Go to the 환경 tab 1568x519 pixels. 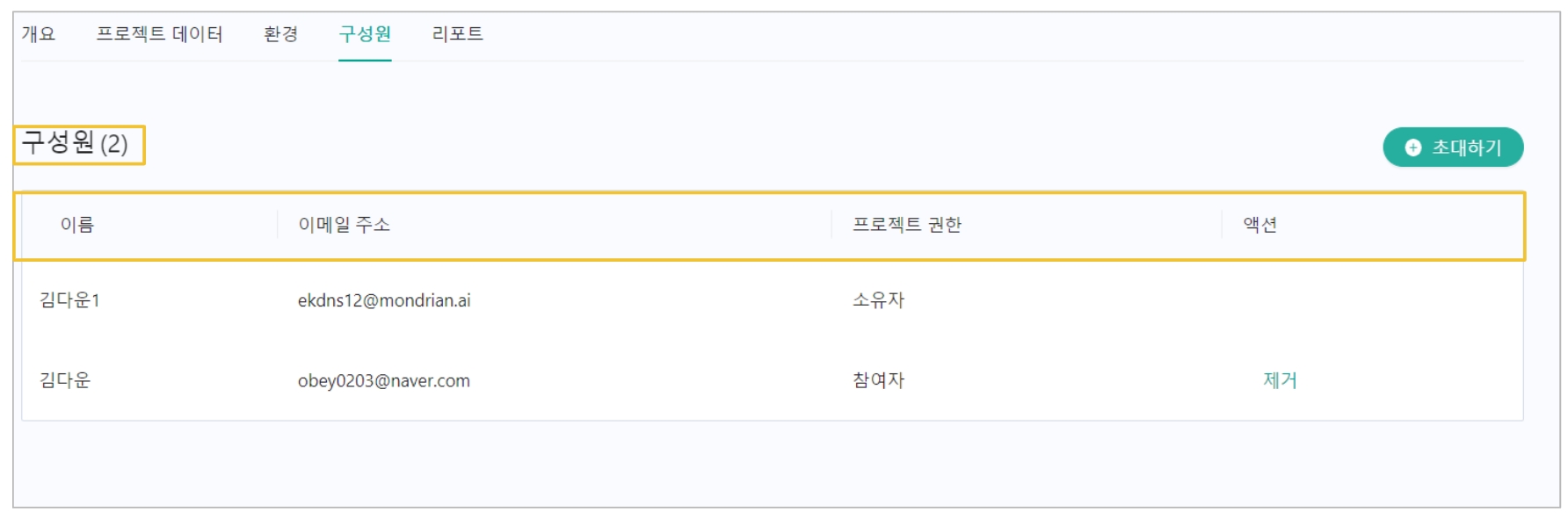(x=280, y=34)
